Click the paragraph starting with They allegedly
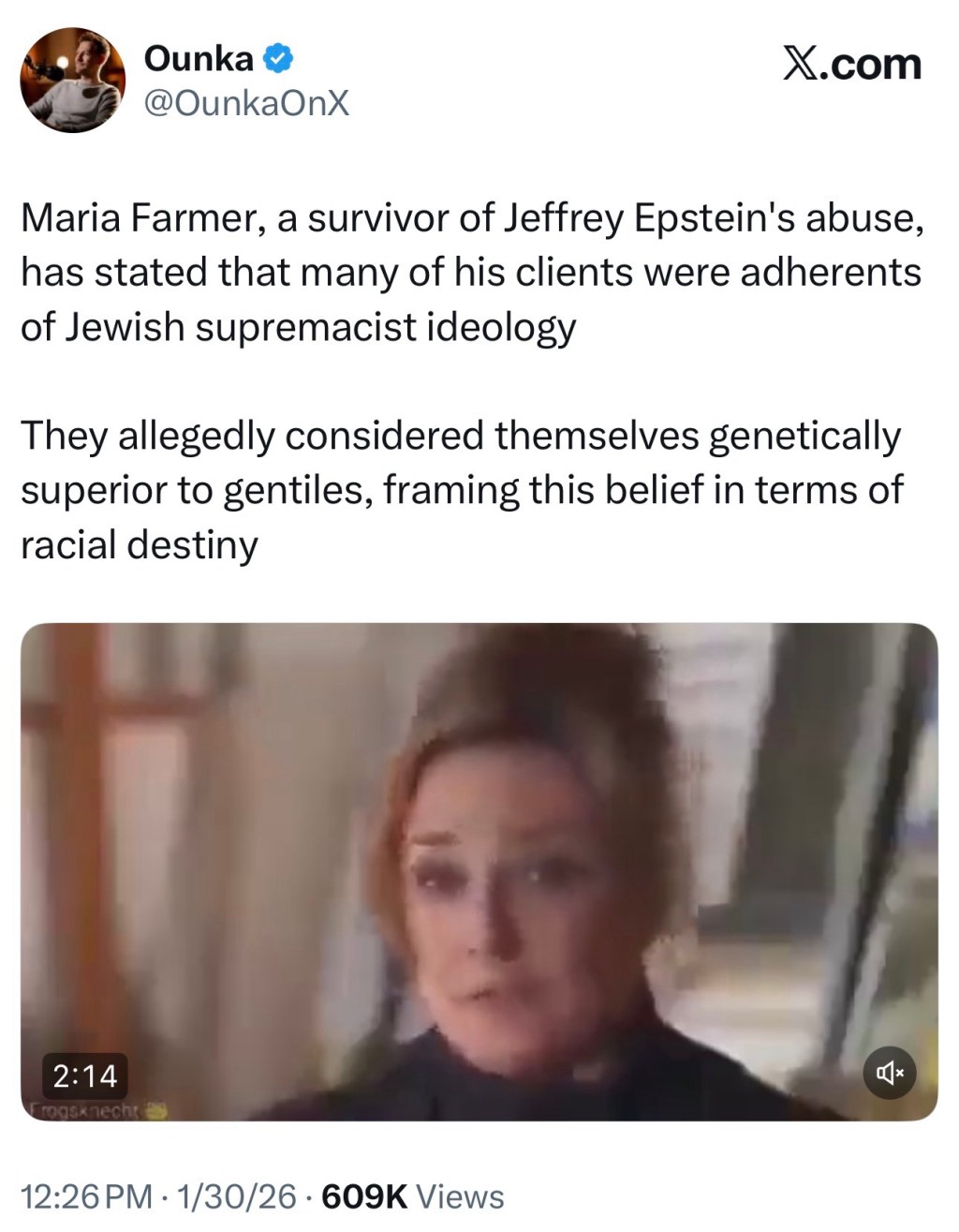The height and width of the screenshot is (1232, 959). (x=463, y=490)
